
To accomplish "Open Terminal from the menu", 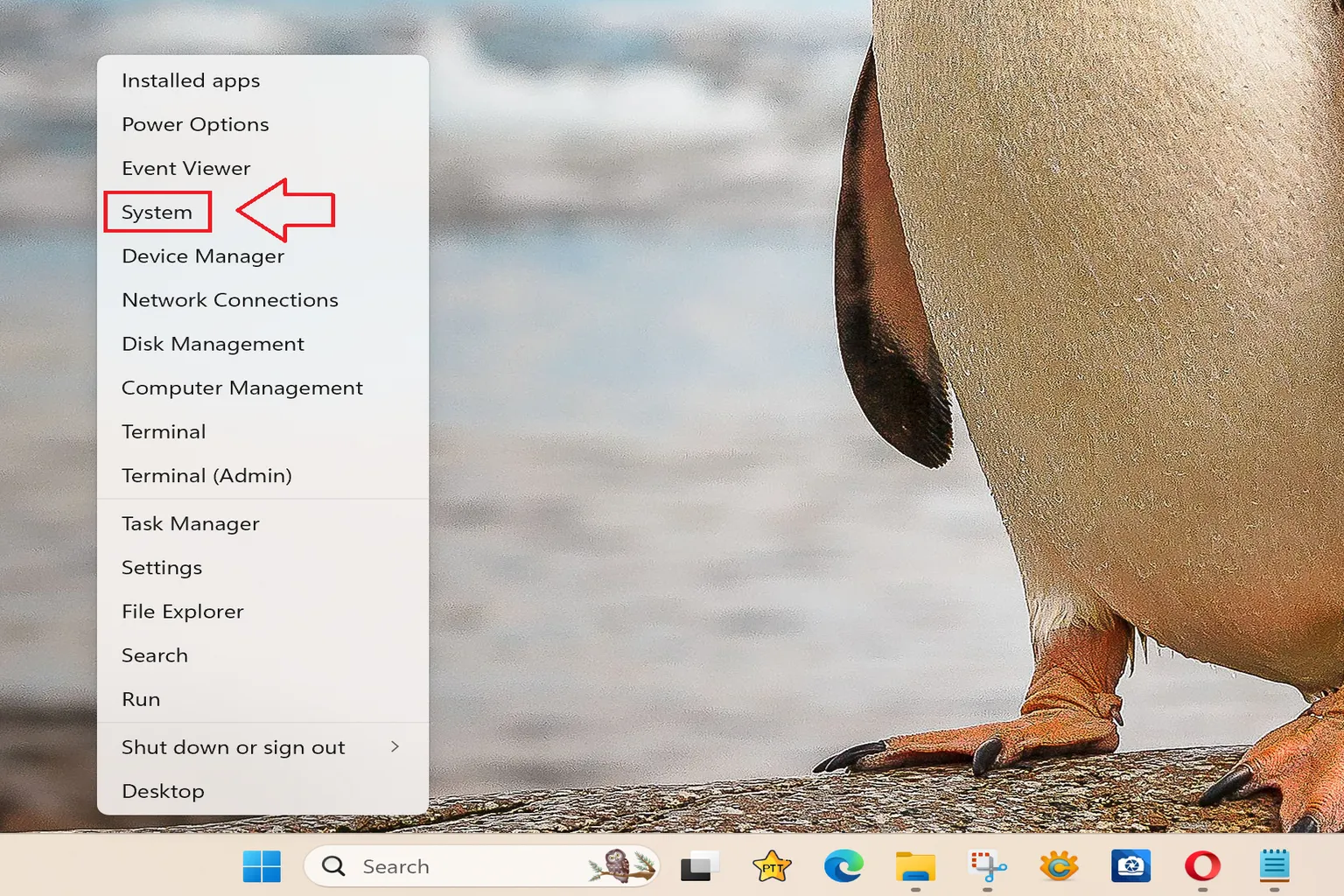I will (x=262, y=431).
